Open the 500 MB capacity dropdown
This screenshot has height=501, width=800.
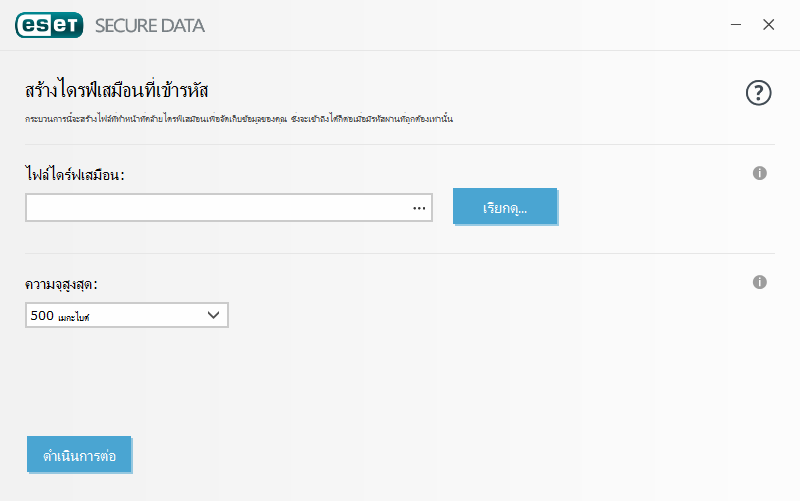(127, 315)
